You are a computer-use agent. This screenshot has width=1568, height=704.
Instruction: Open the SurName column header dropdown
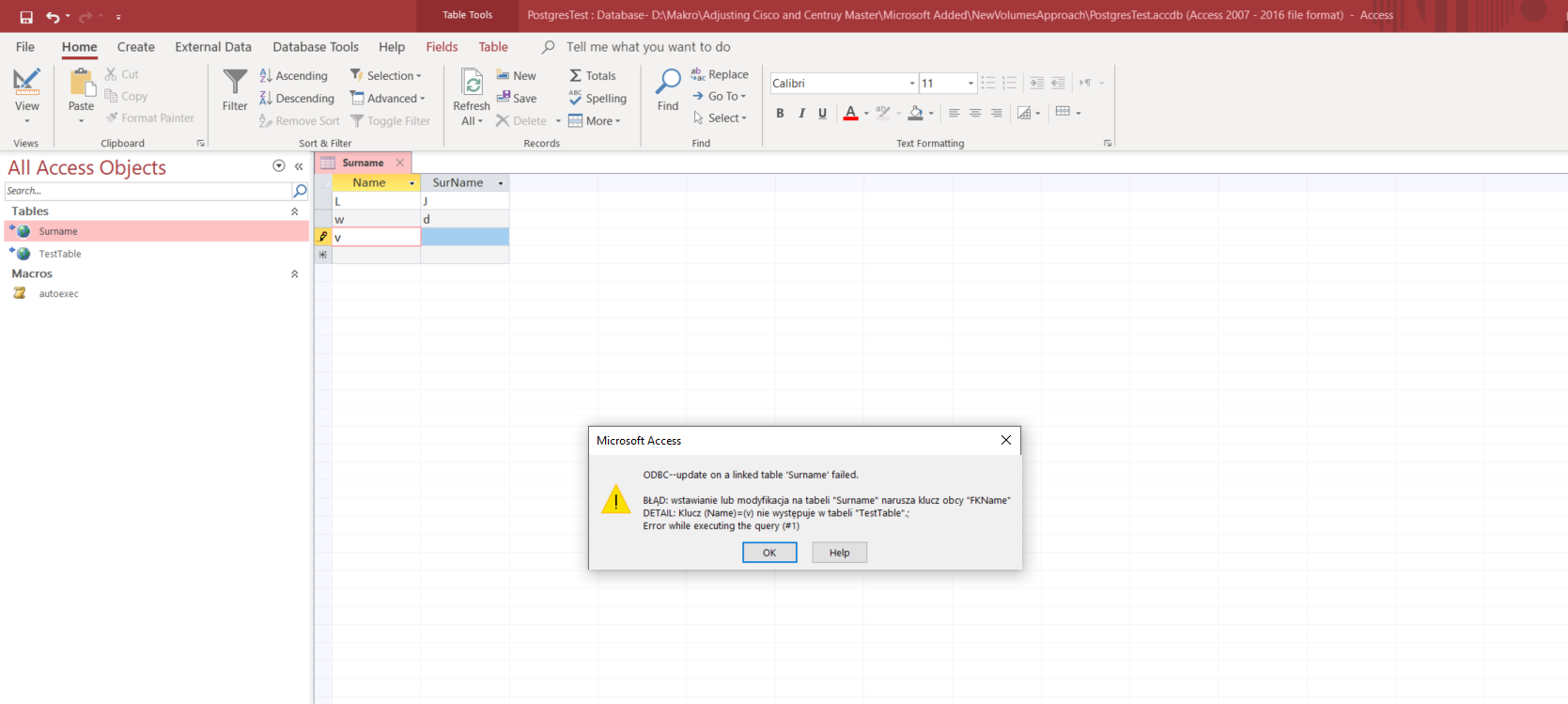click(501, 183)
